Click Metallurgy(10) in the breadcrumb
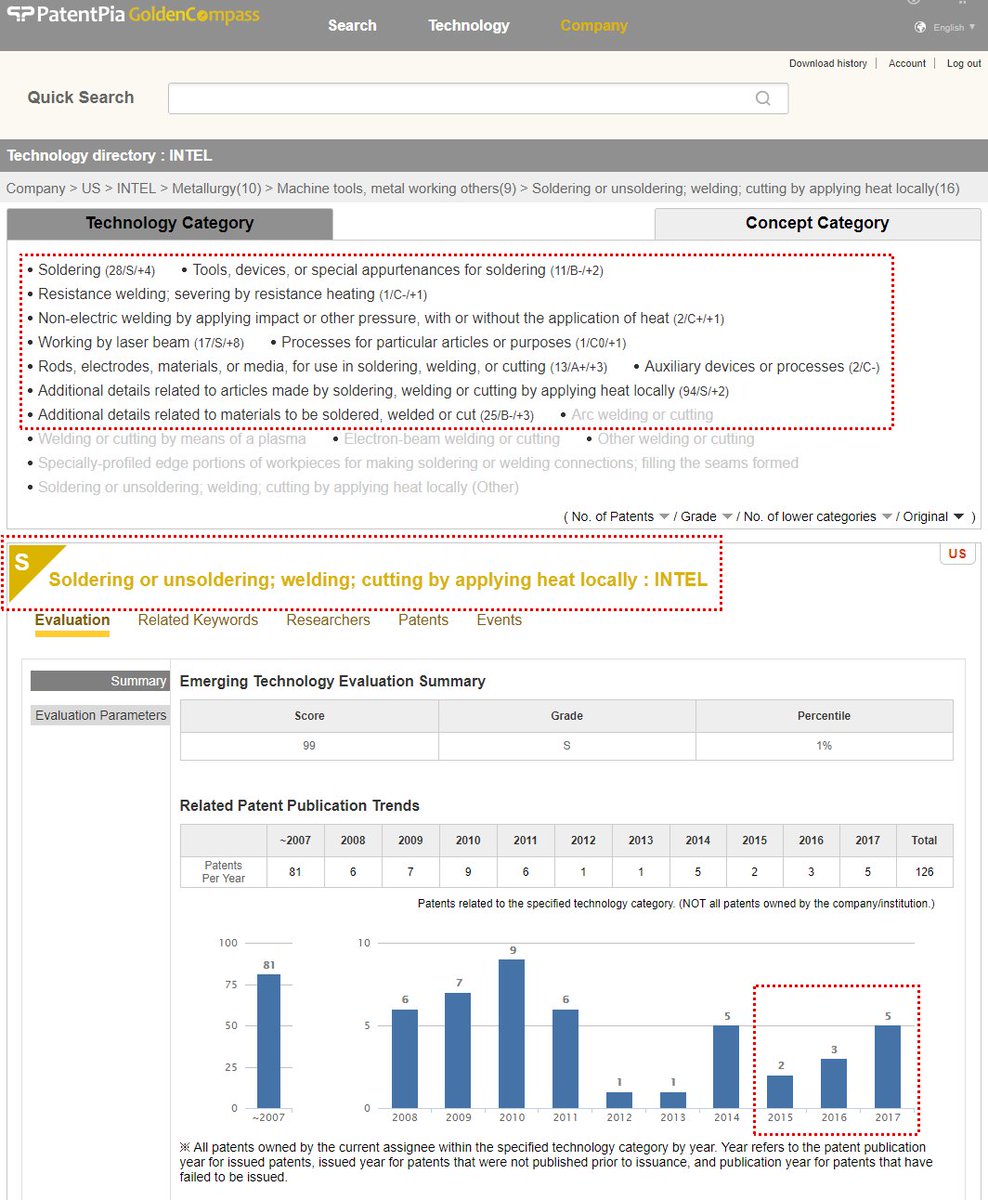 pos(216,188)
